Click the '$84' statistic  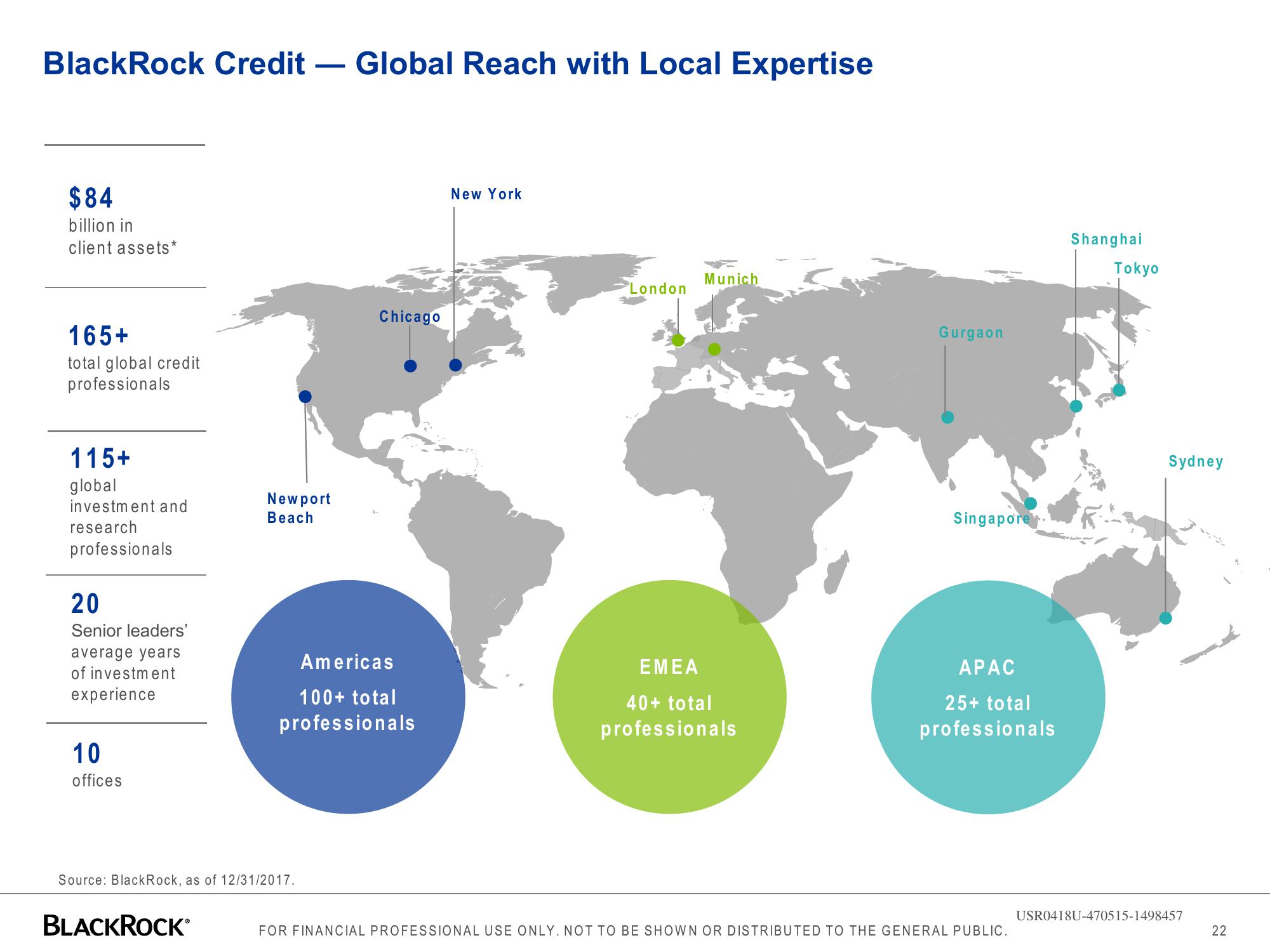pos(91,198)
